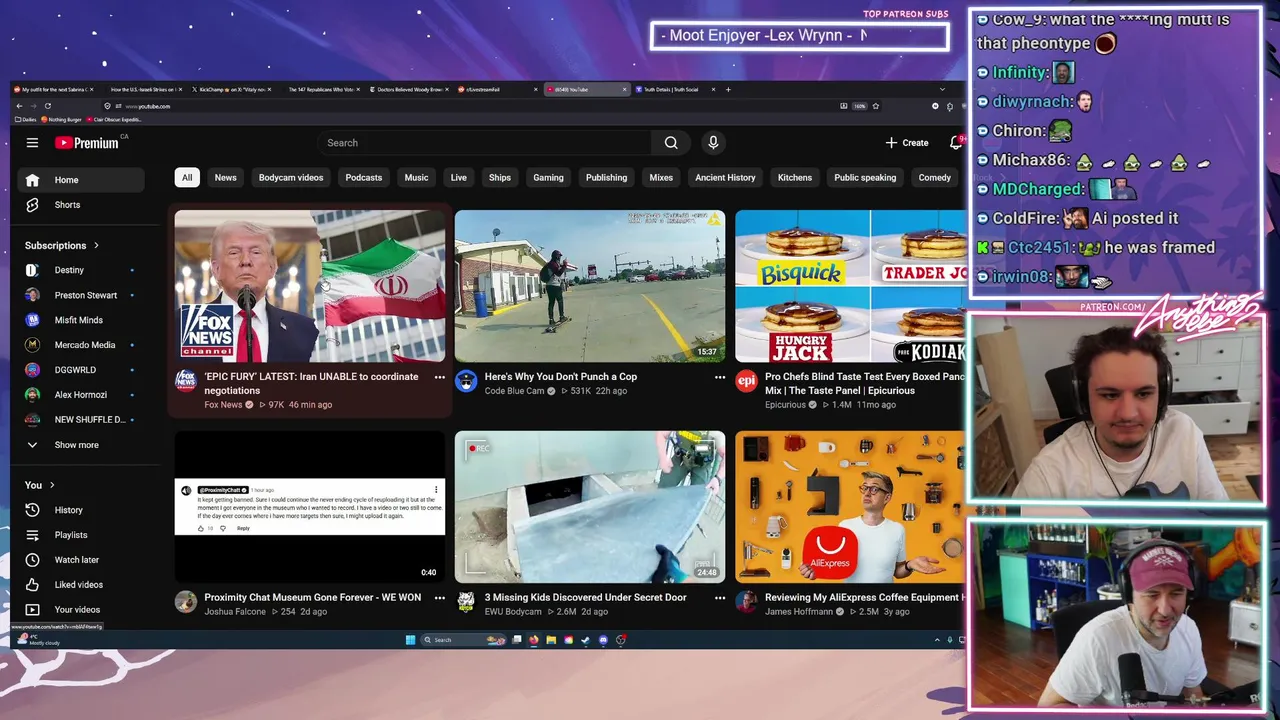1280x720 pixels.
Task: Open Alex Hormozi subscription channel
Action: (x=82, y=395)
